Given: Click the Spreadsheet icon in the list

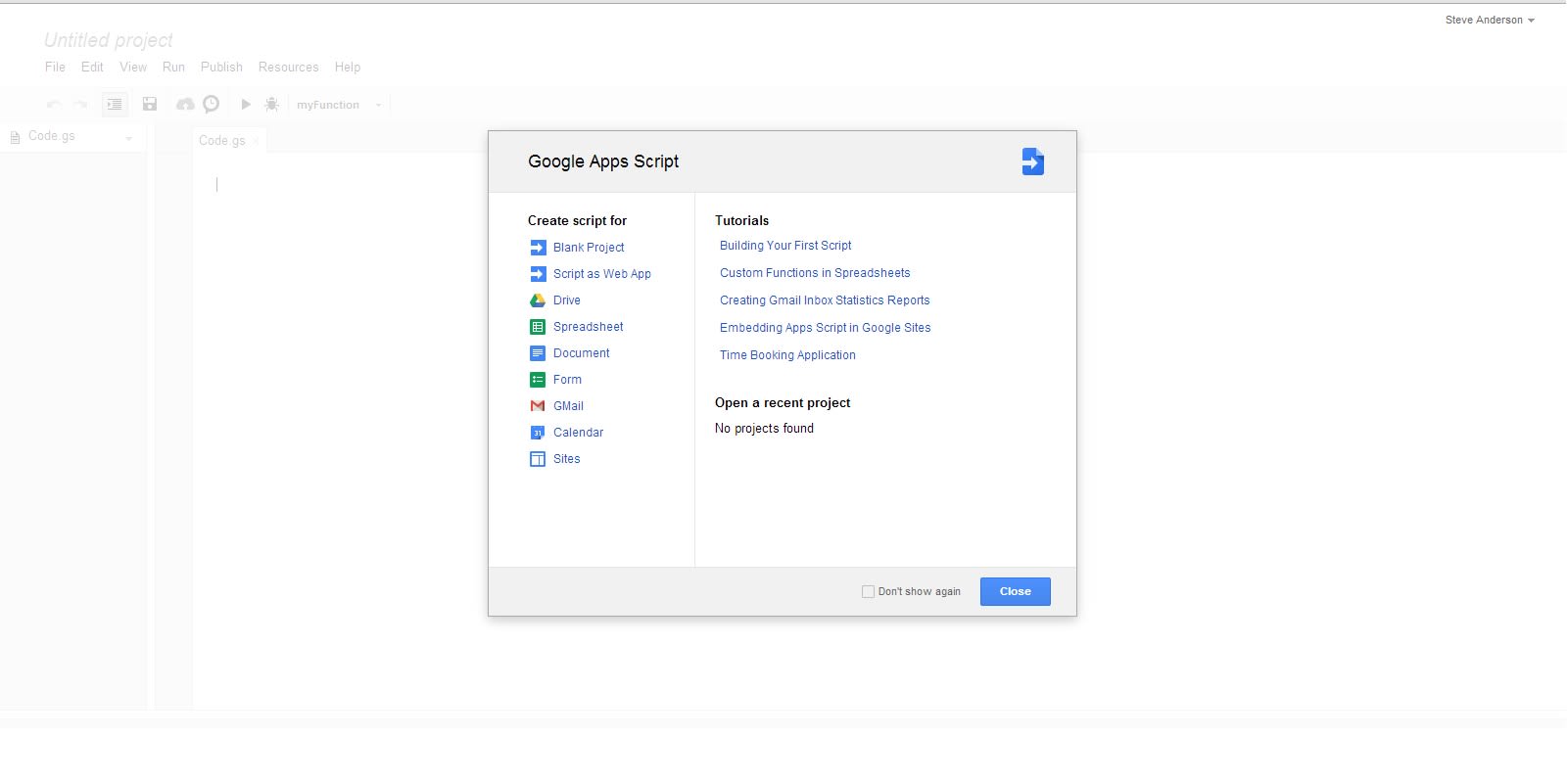Looking at the screenshot, I should (x=538, y=327).
